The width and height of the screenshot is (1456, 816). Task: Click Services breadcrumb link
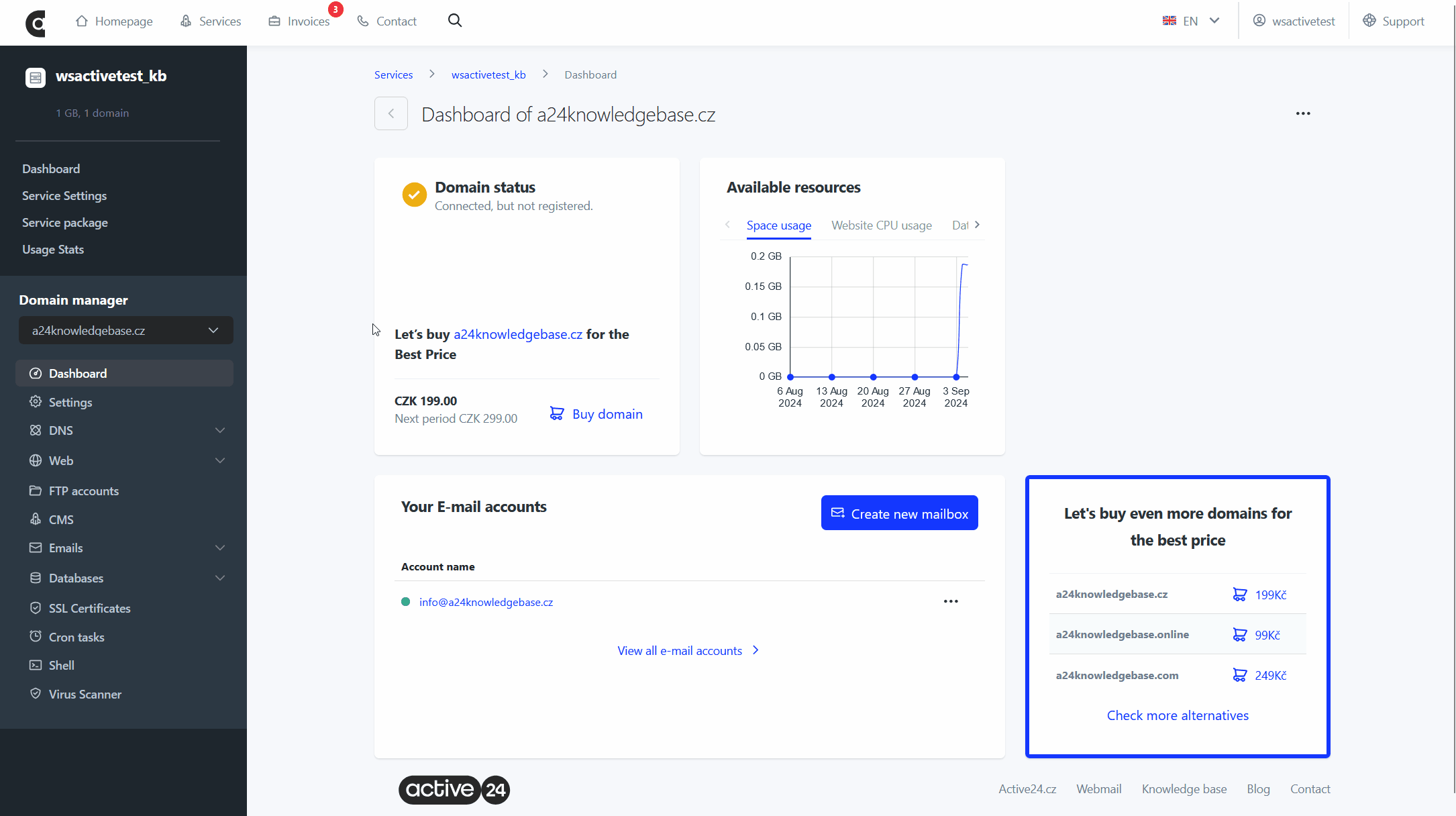point(393,74)
